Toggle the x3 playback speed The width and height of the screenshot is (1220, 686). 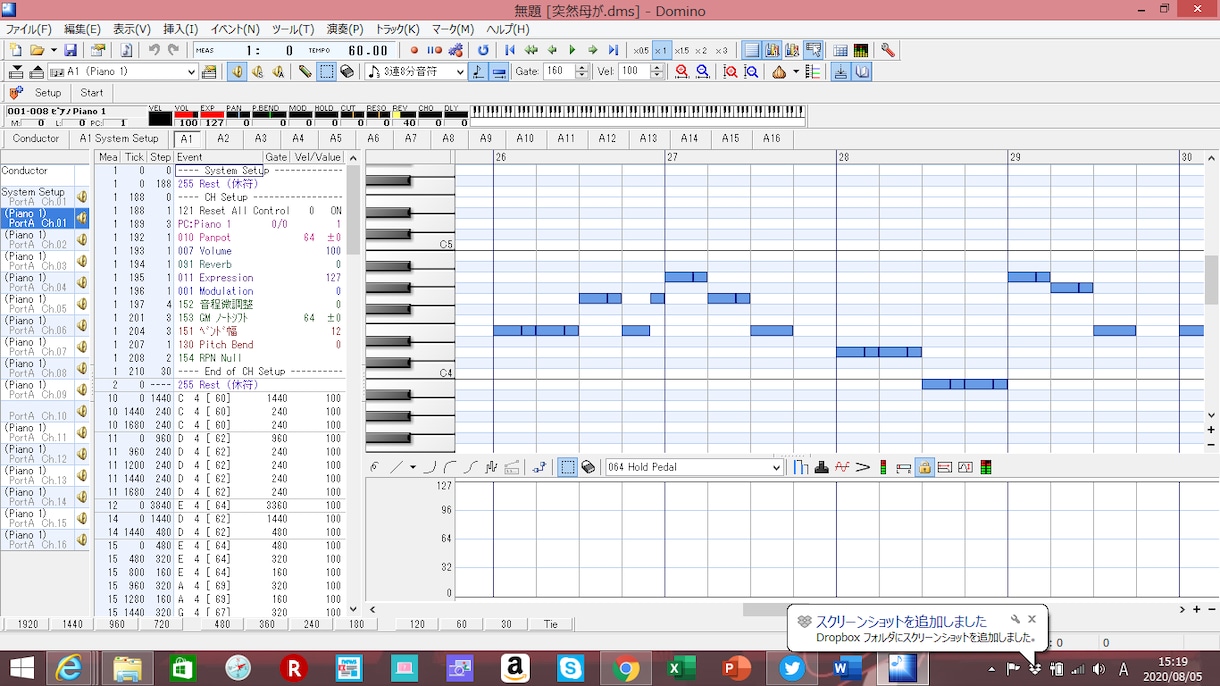[x=721, y=50]
